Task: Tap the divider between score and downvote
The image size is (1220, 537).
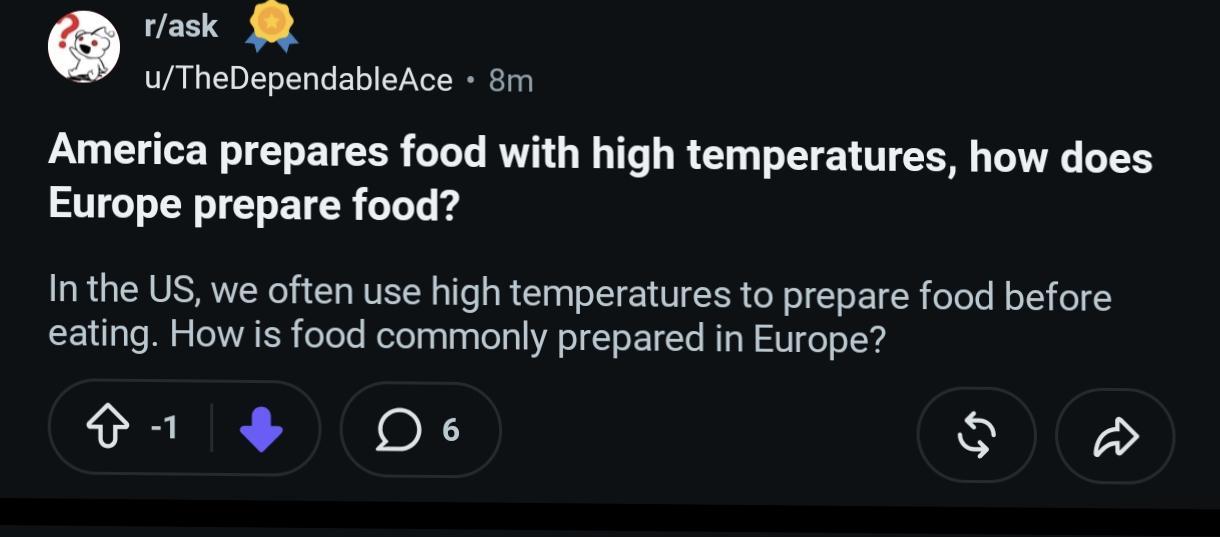Action: click(211, 429)
